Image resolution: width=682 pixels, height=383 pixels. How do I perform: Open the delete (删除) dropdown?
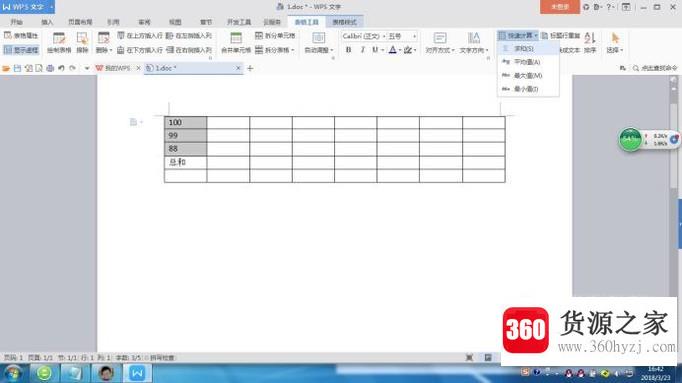pos(104,43)
